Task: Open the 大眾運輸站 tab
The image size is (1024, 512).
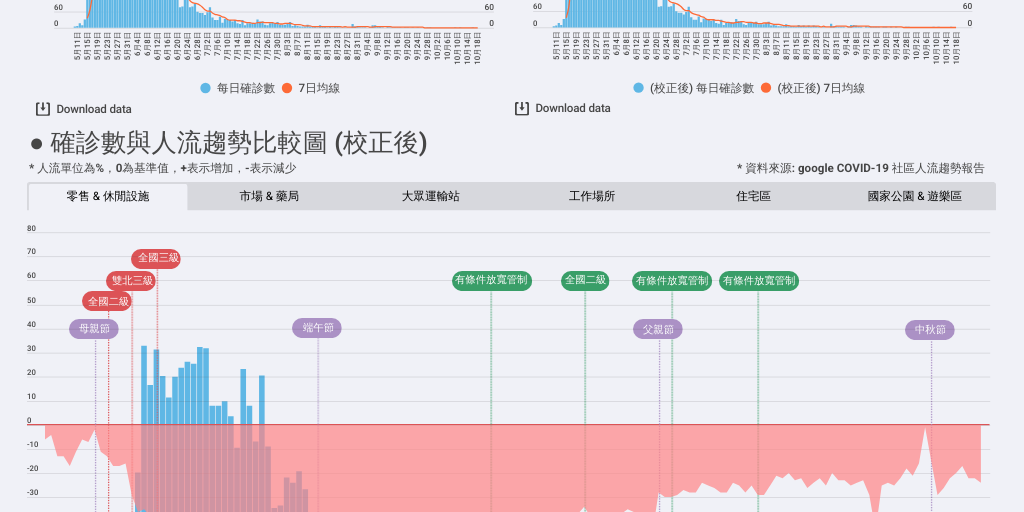Action: tap(430, 197)
